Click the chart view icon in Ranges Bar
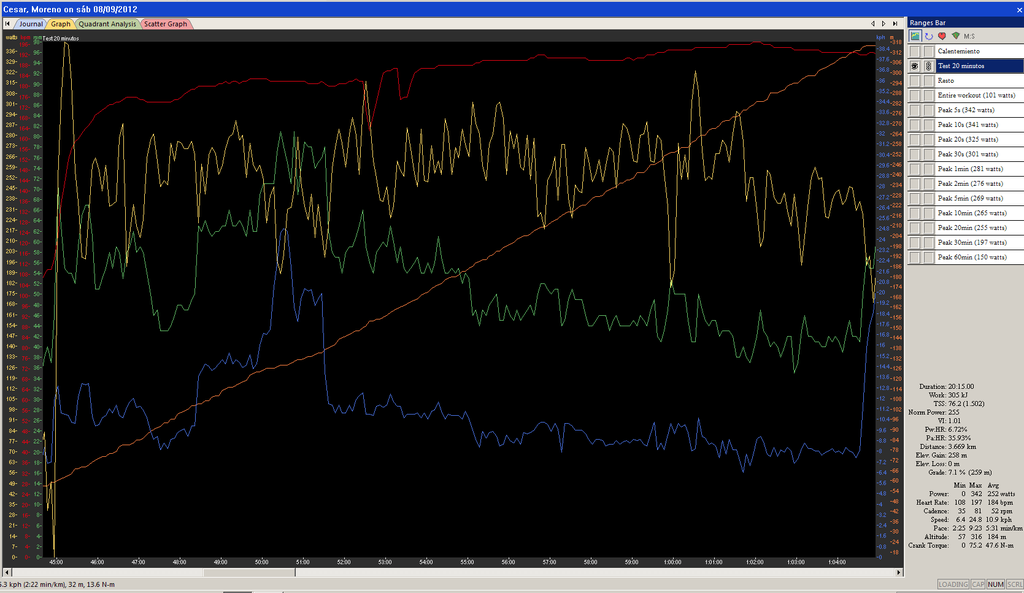Viewport: 1024px width, 593px height. (915, 36)
